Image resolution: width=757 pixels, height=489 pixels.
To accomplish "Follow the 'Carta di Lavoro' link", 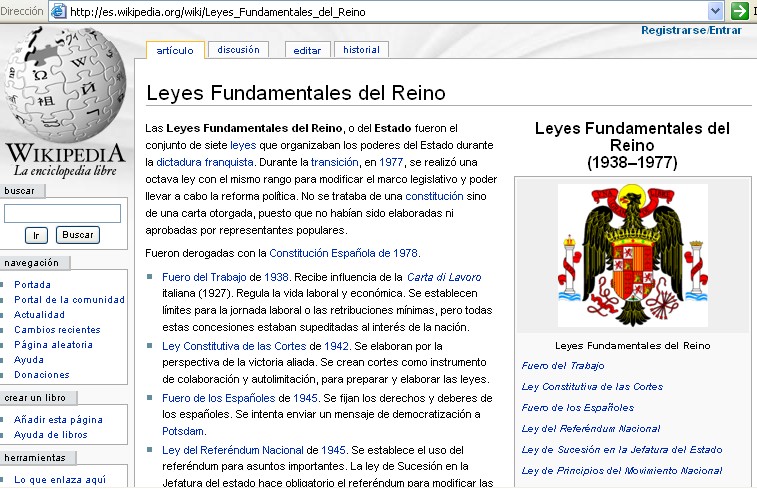I will click(444, 277).
